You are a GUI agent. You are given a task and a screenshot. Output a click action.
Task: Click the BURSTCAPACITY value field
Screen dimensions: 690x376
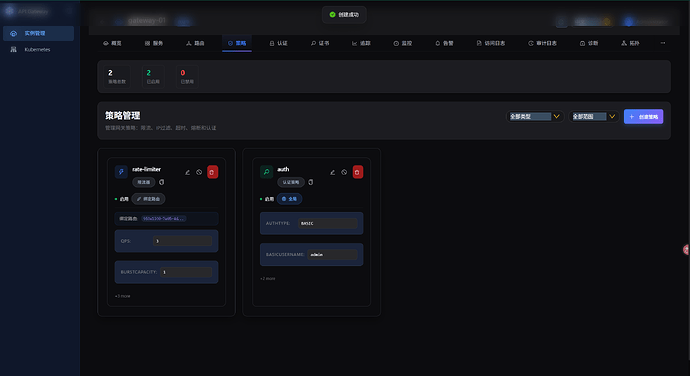(x=186, y=272)
